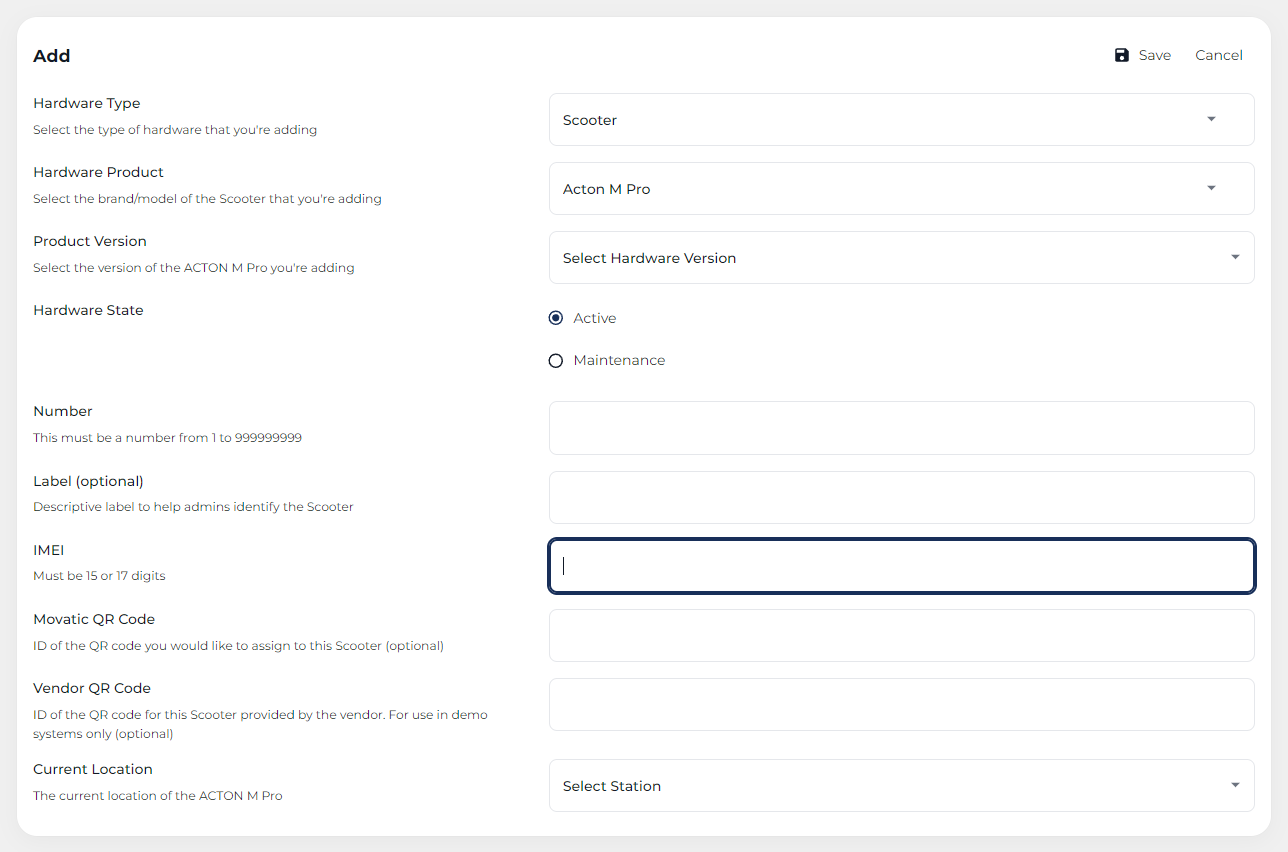Click the Hardware Product dropdown arrow
This screenshot has height=852, width=1288.
click(1211, 188)
